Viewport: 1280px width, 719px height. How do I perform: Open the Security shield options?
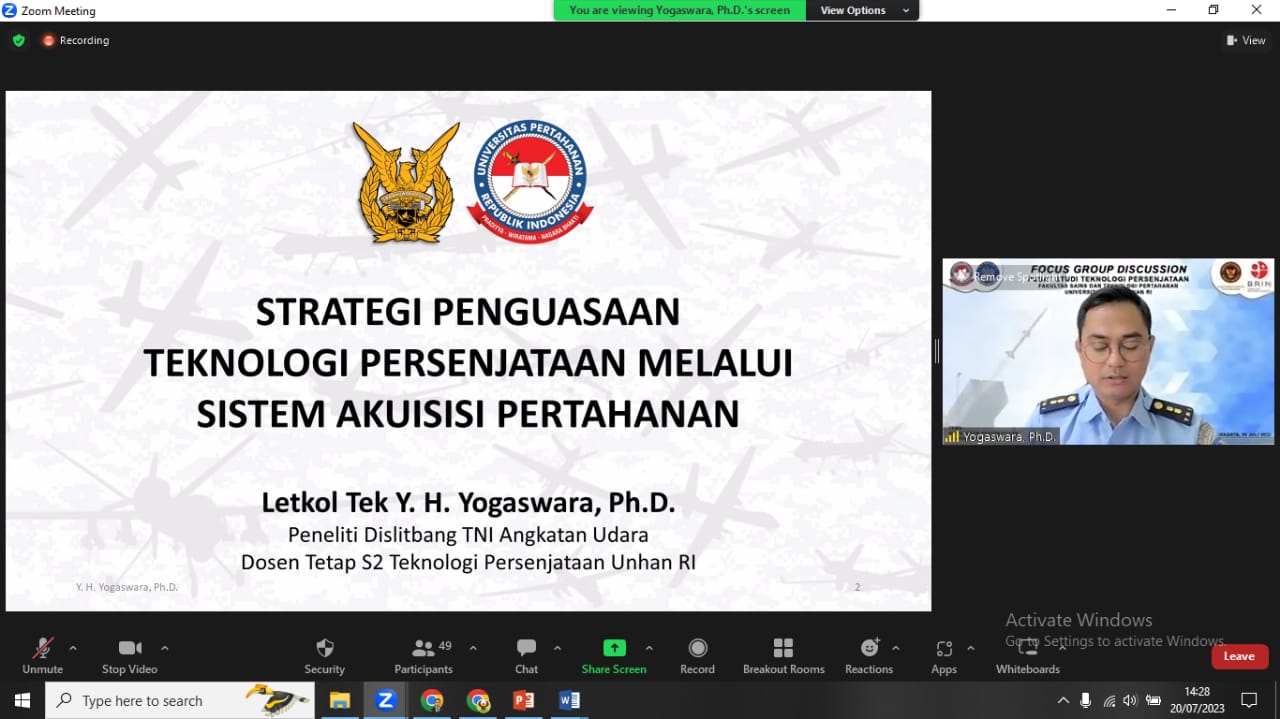pyautogui.click(x=324, y=656)
